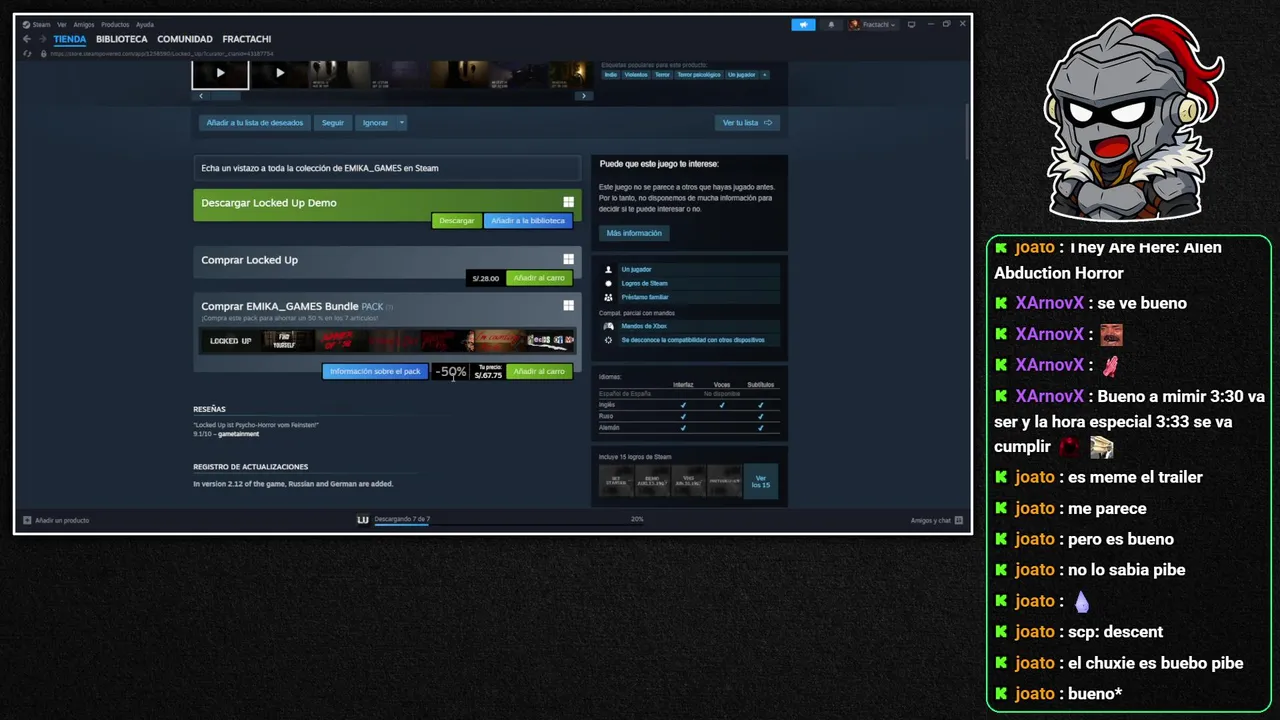Open the EMIKA_GAMES collection banner
Image resolution: width=1280 pixels, height=720 pixels.
click(x=387, y=168)
